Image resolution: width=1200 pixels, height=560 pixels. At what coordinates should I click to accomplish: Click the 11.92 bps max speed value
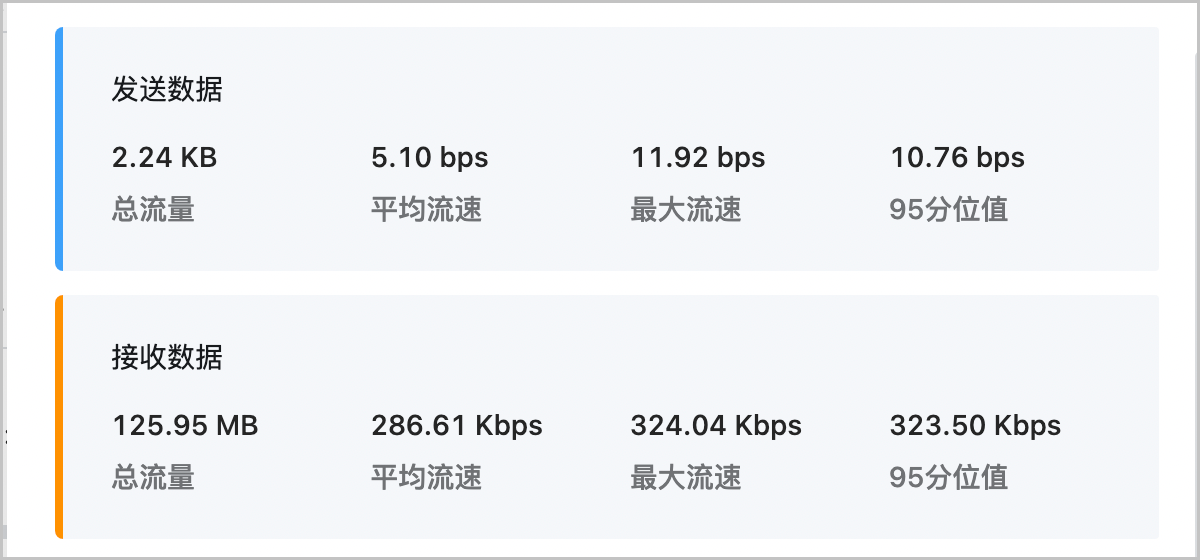(x=698, y=157)
